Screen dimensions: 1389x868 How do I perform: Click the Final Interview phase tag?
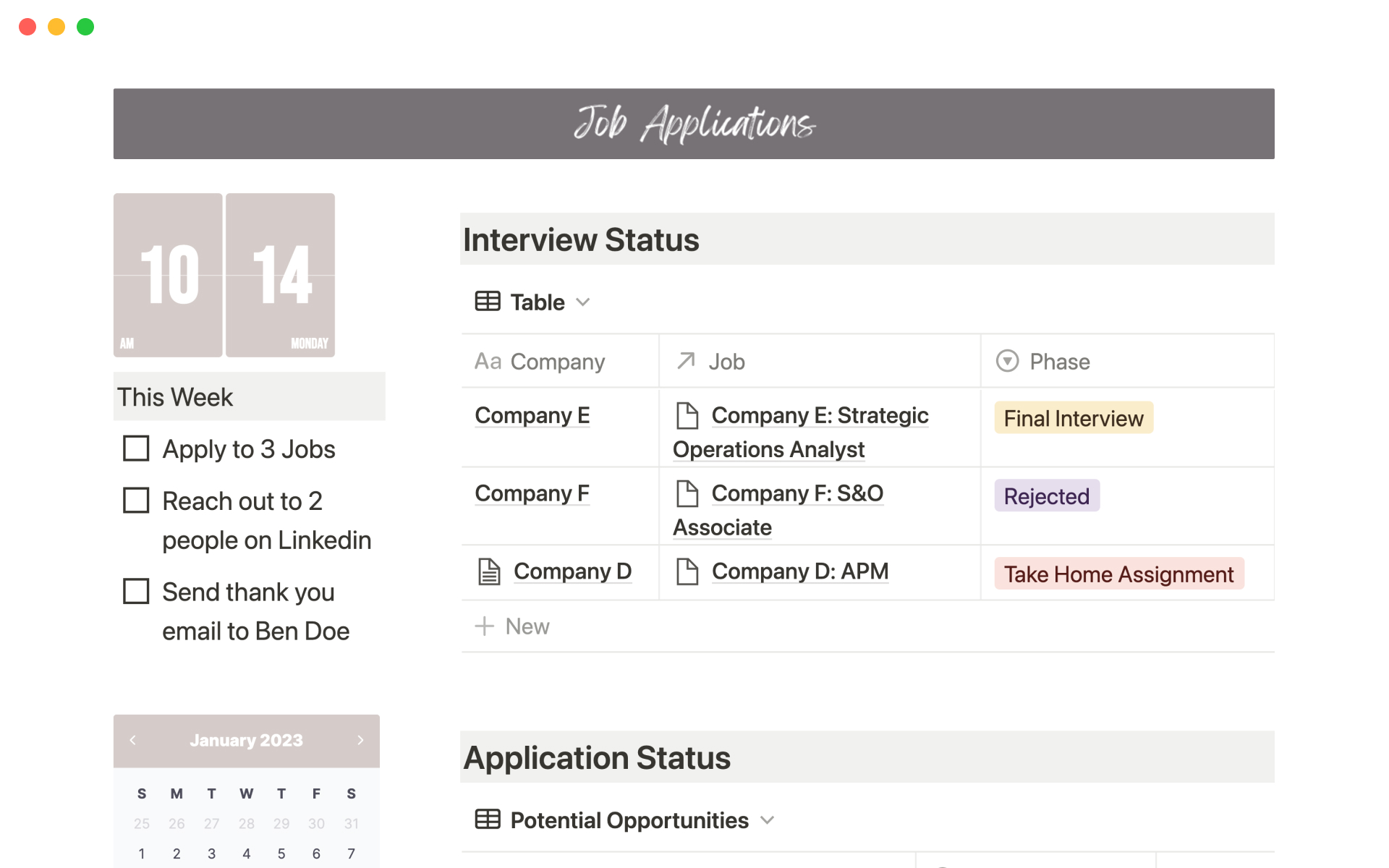[1073, 418]
